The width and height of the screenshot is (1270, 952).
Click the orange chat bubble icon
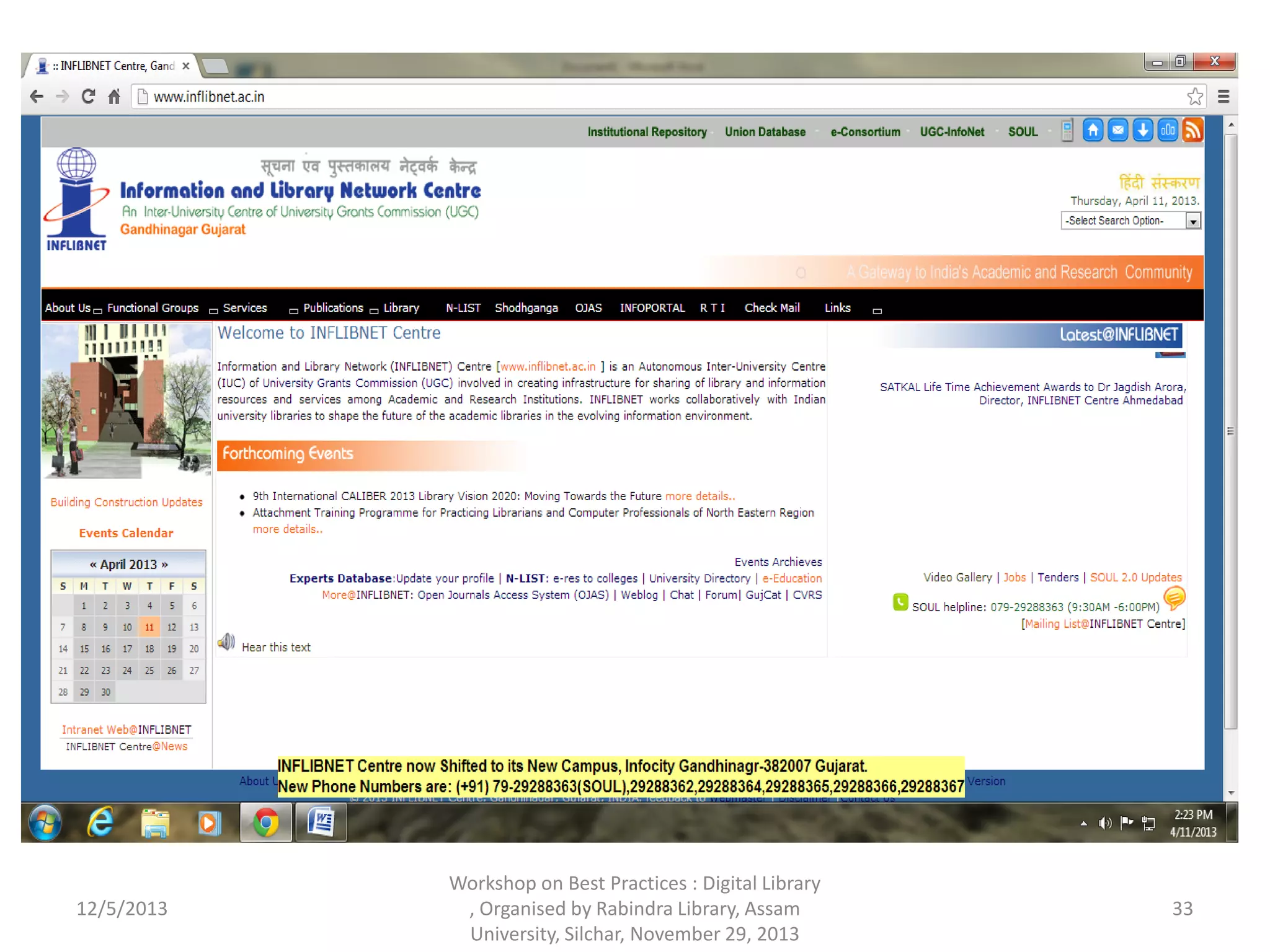click(1175, 598)
